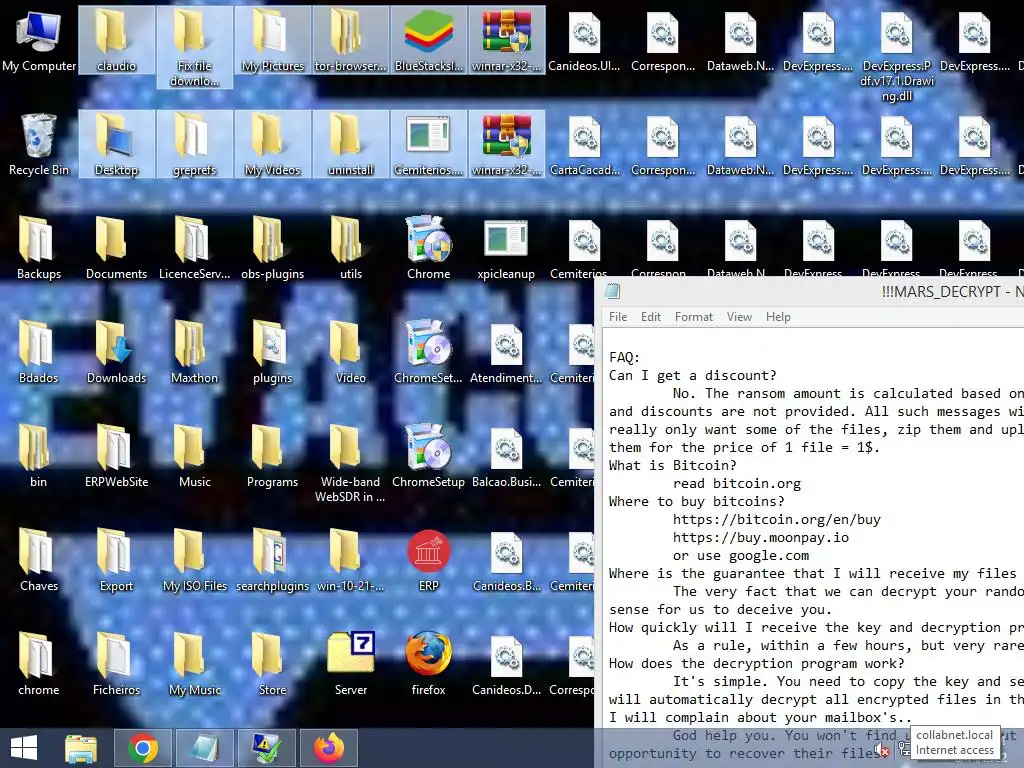Open the ChromeSetup installer icon

click(428, 456)
